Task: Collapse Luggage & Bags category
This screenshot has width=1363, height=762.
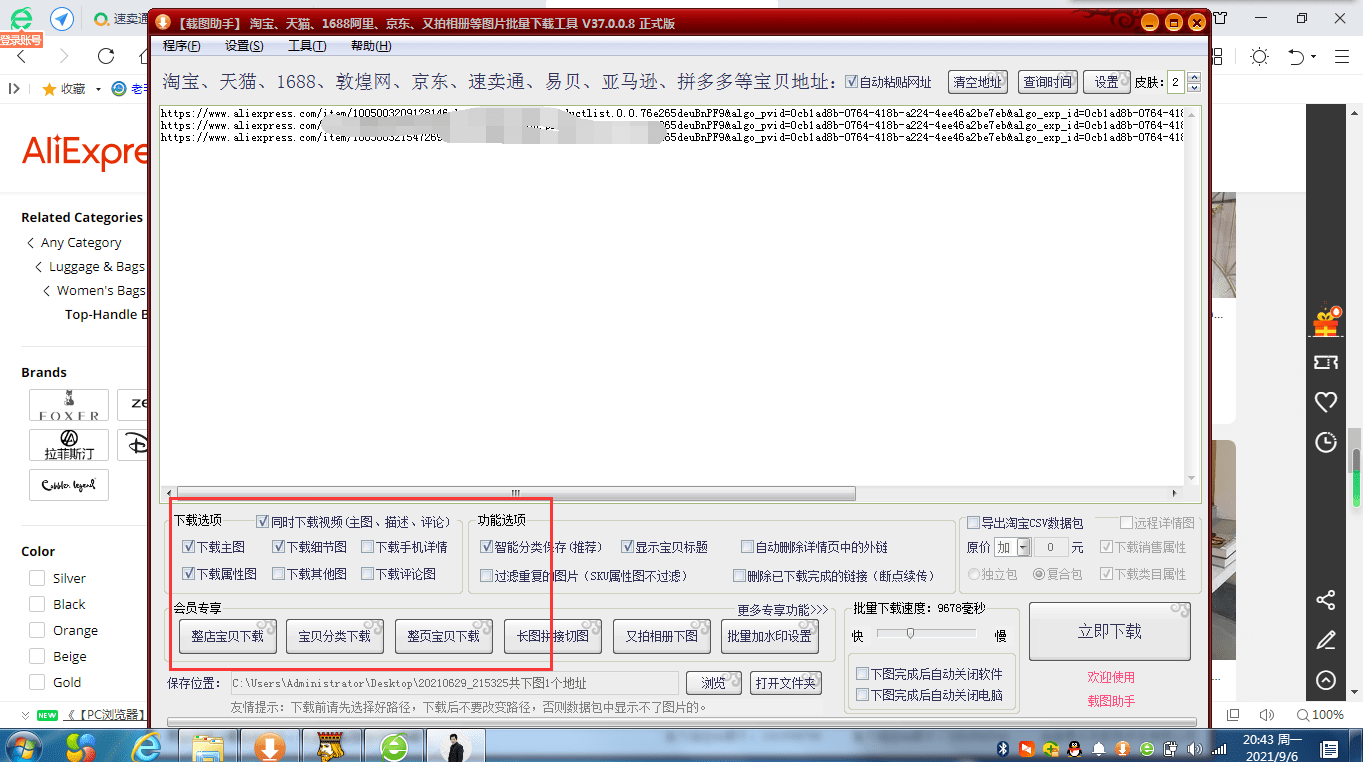Action: tap(38, 267)
